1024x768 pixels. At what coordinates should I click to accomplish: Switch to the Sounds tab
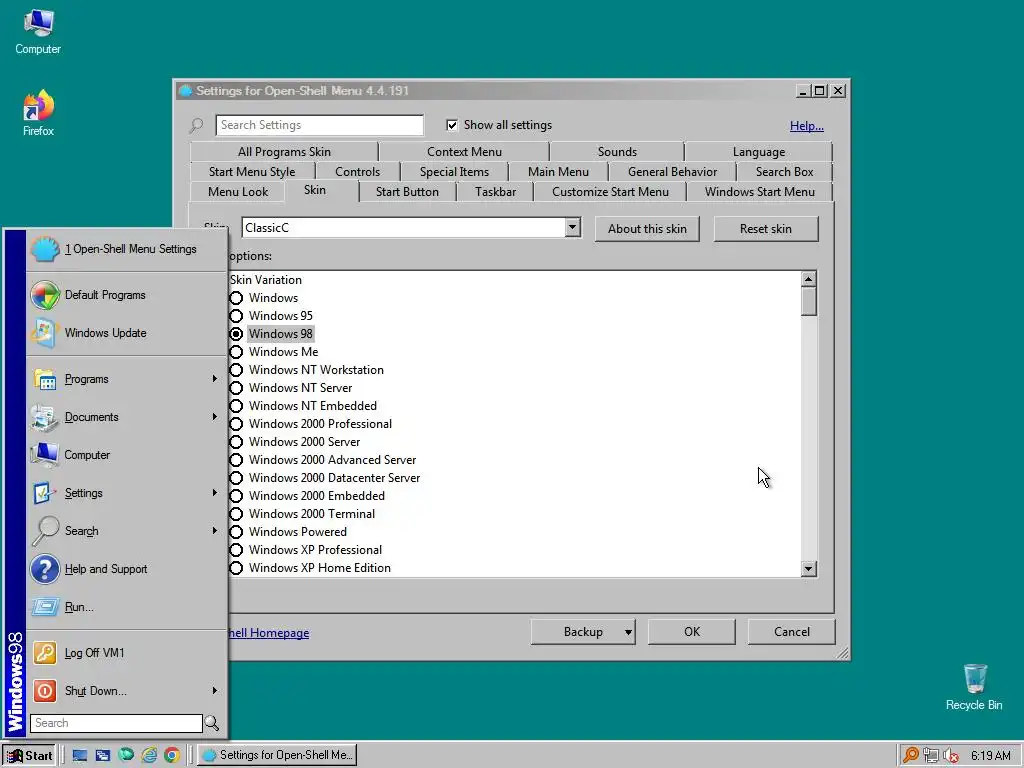[617, 152]
